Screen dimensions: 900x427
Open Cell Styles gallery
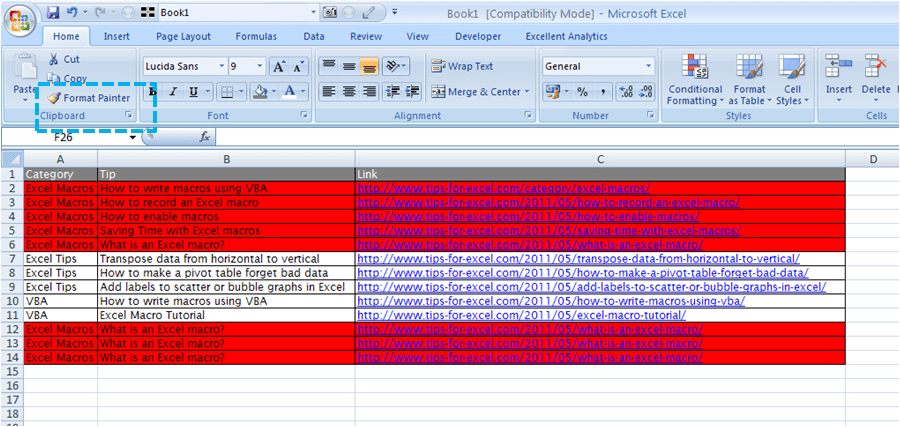pyautogui.click(x=792, y=80)
